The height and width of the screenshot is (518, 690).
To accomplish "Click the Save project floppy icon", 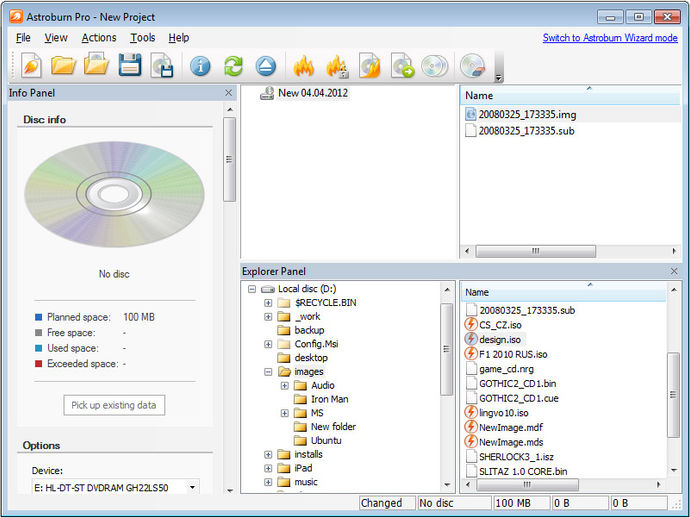I will pos(130,66).
